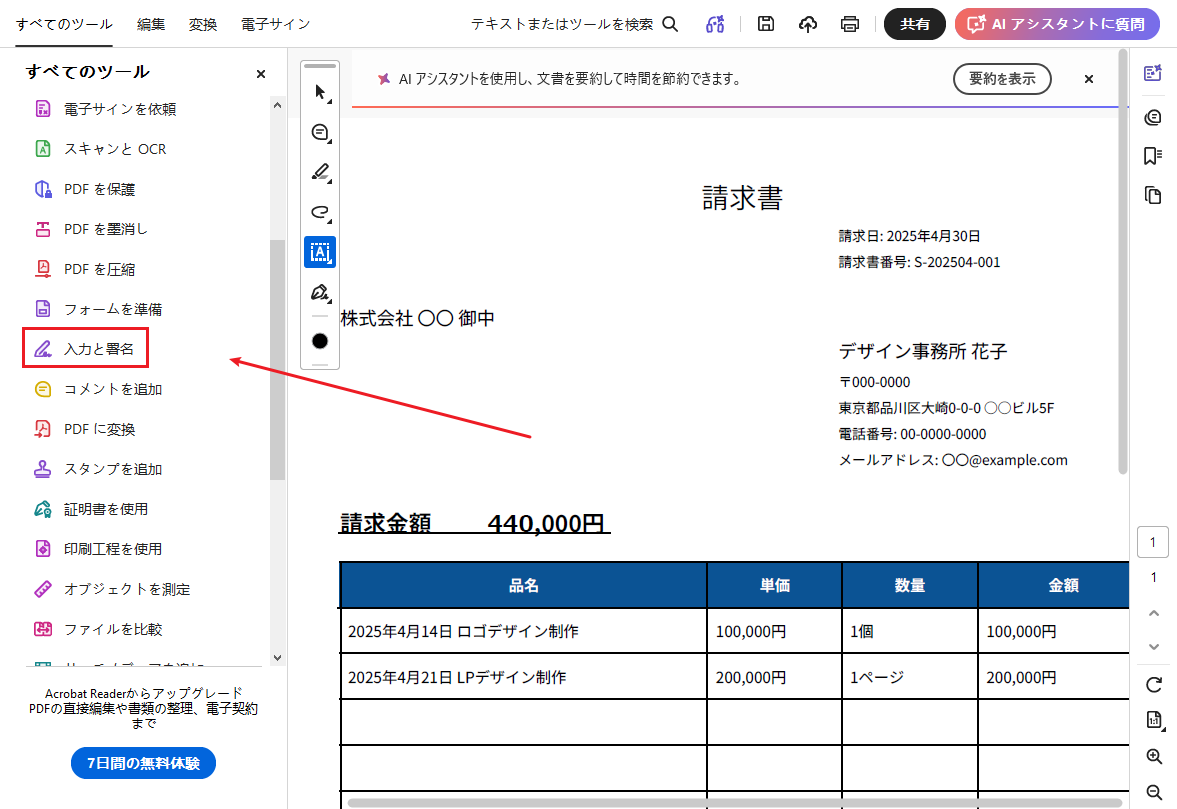Click the 請求書番号 S-202504-001 text

point(919,262)
